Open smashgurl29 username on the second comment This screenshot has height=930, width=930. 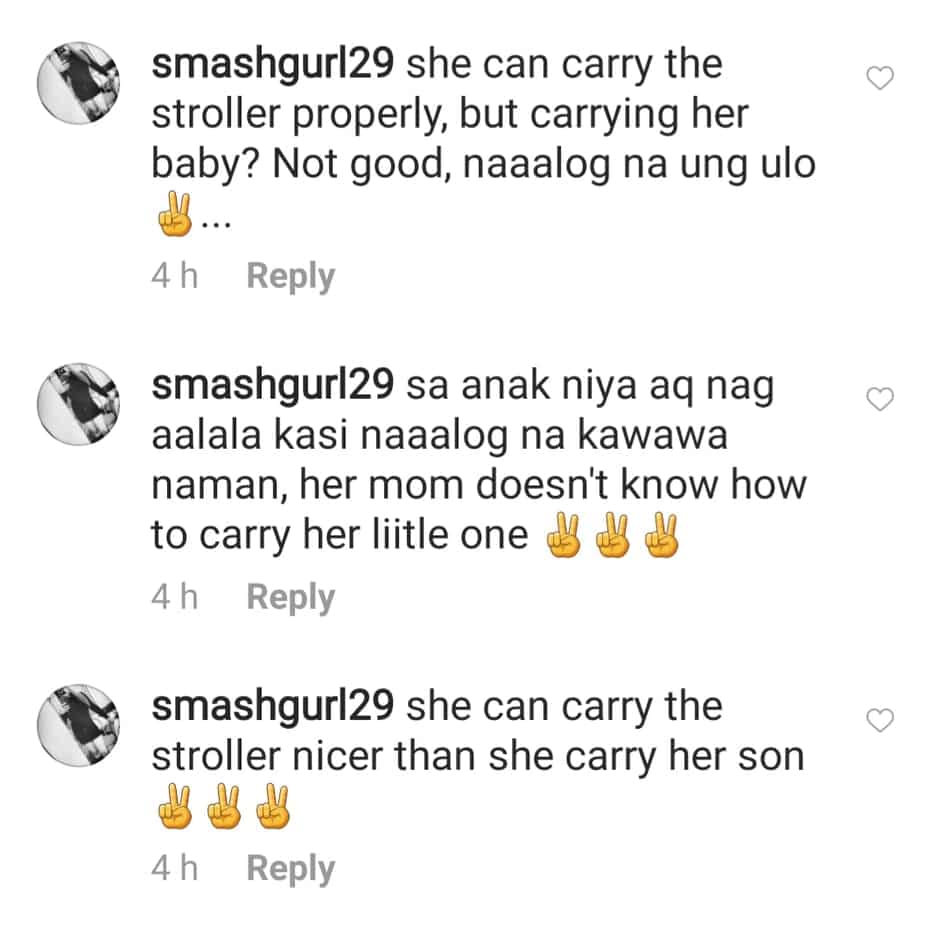tap(273, 386)
